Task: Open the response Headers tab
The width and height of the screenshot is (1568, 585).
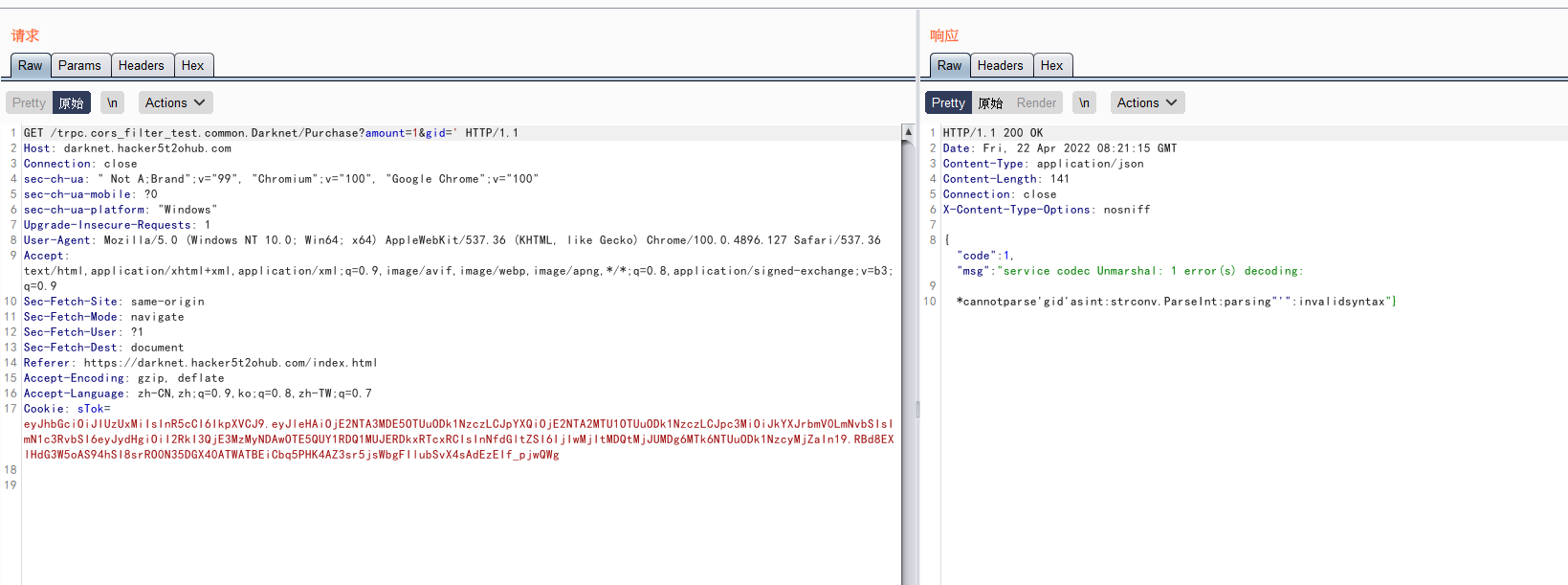Action: click(1000, 65)
